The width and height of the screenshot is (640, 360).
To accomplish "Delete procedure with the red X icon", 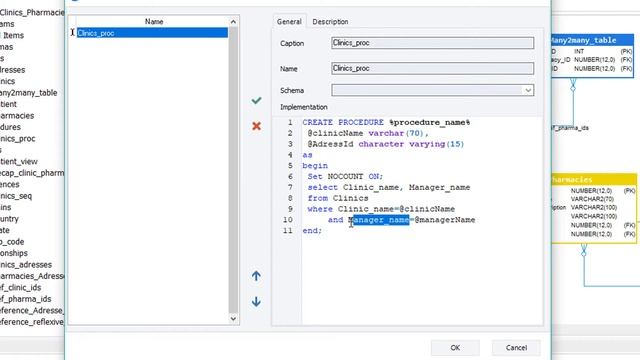I will pyautogui.click(x=256, y=126).
